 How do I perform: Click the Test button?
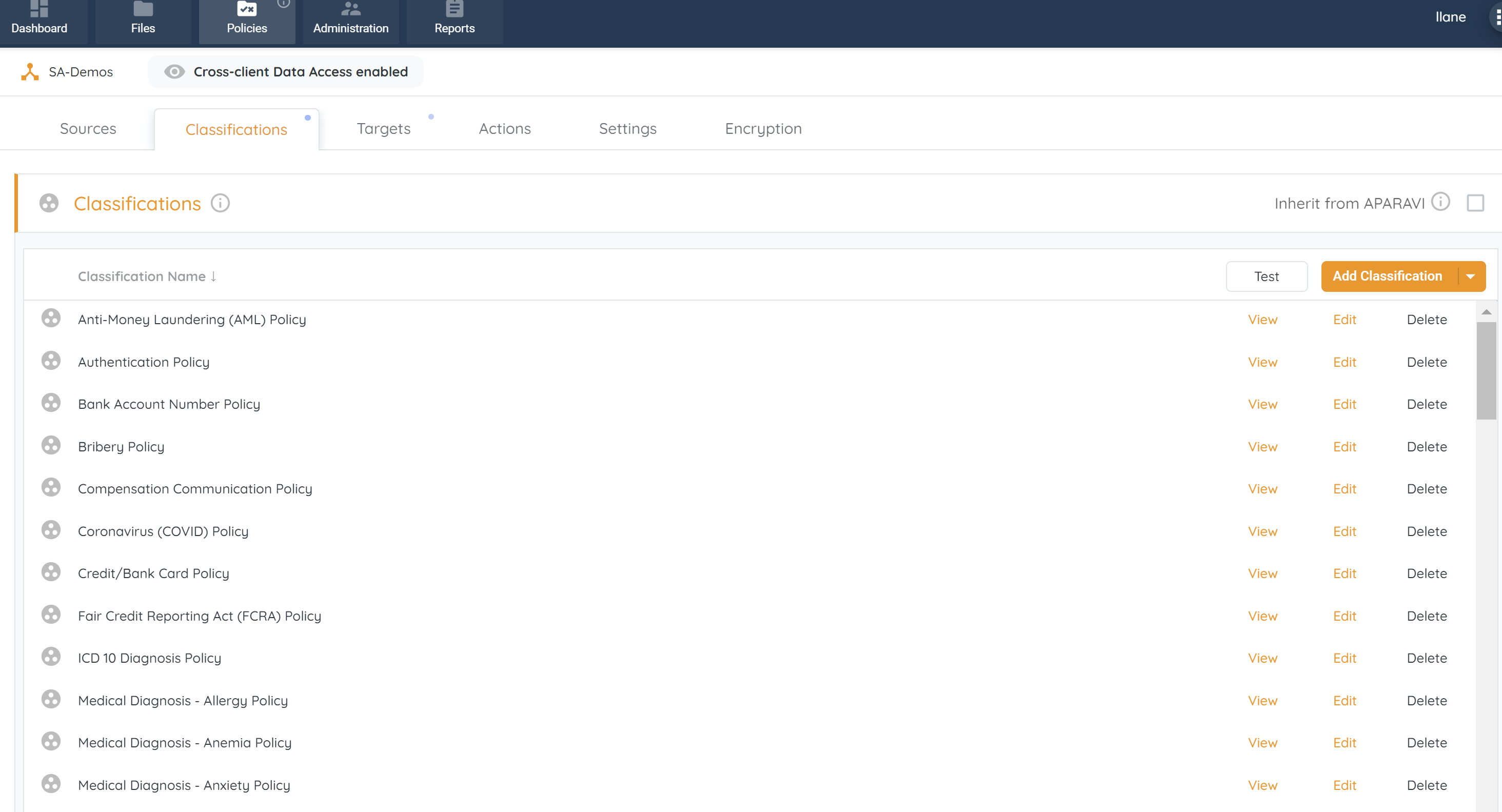pyautogui.click(x=1266, y=276)
